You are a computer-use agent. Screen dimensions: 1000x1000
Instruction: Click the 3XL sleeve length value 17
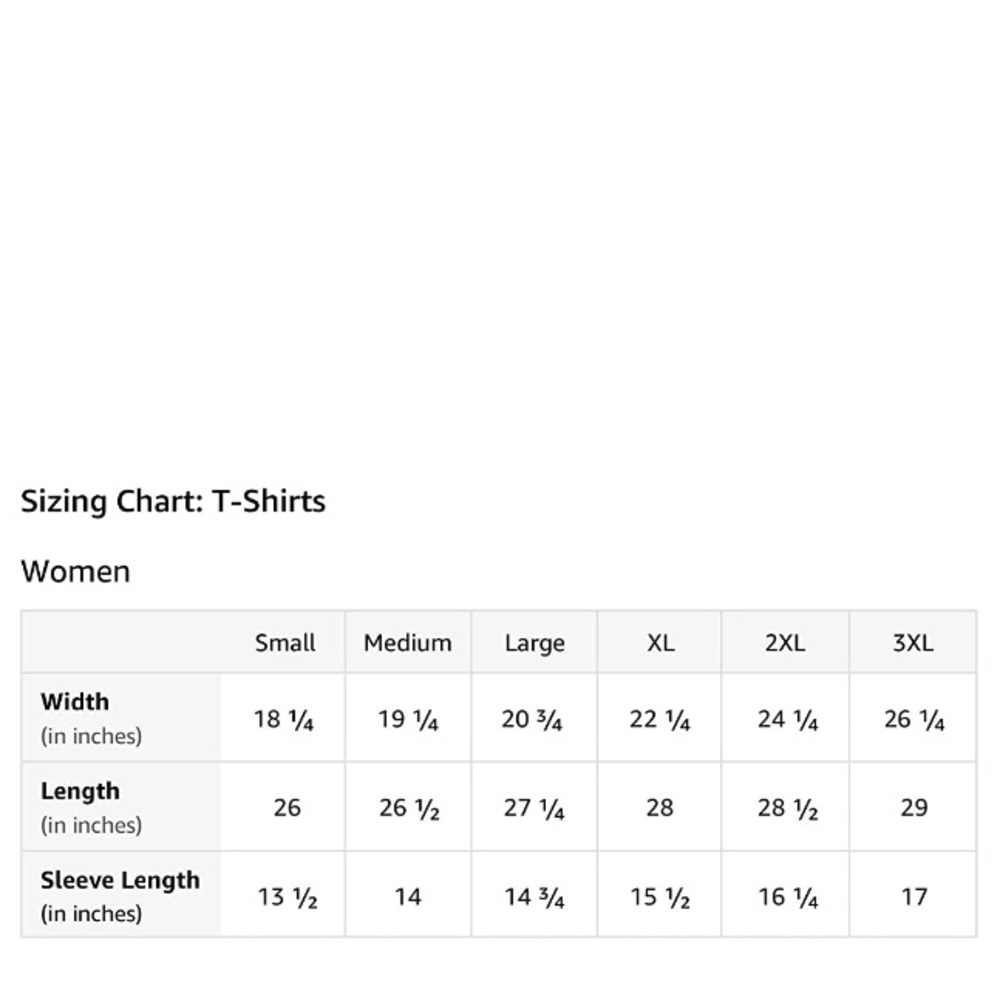click(914, 897)
